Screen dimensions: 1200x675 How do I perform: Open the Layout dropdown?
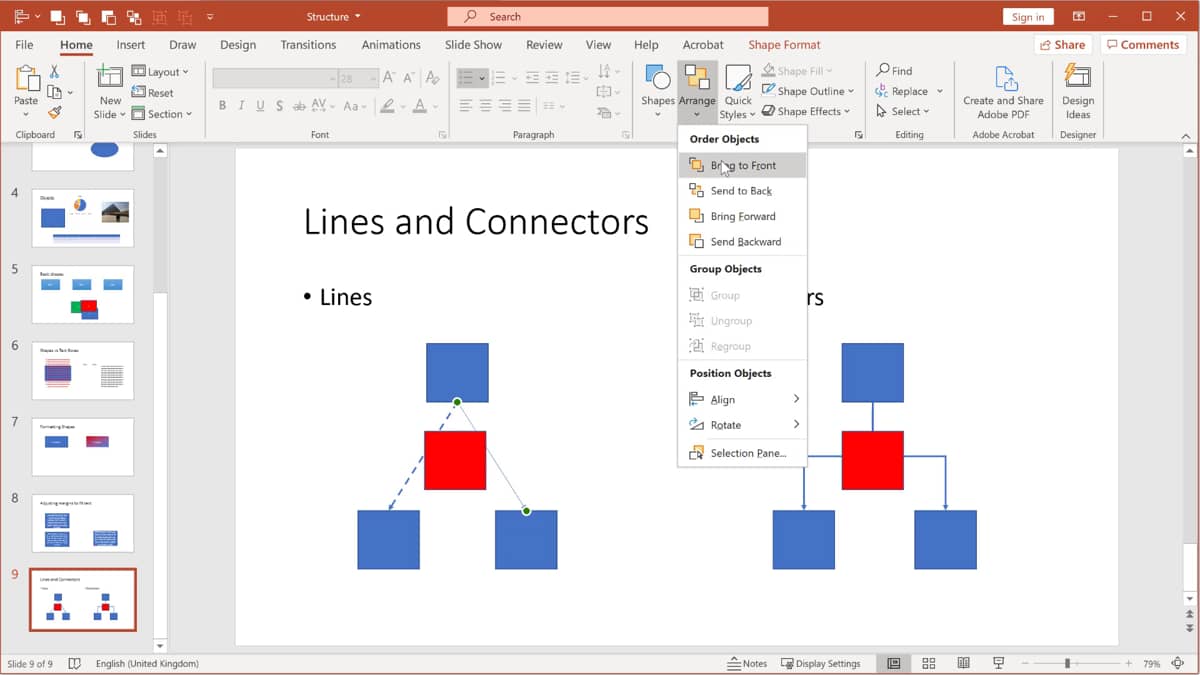click(x=162, y=72)
